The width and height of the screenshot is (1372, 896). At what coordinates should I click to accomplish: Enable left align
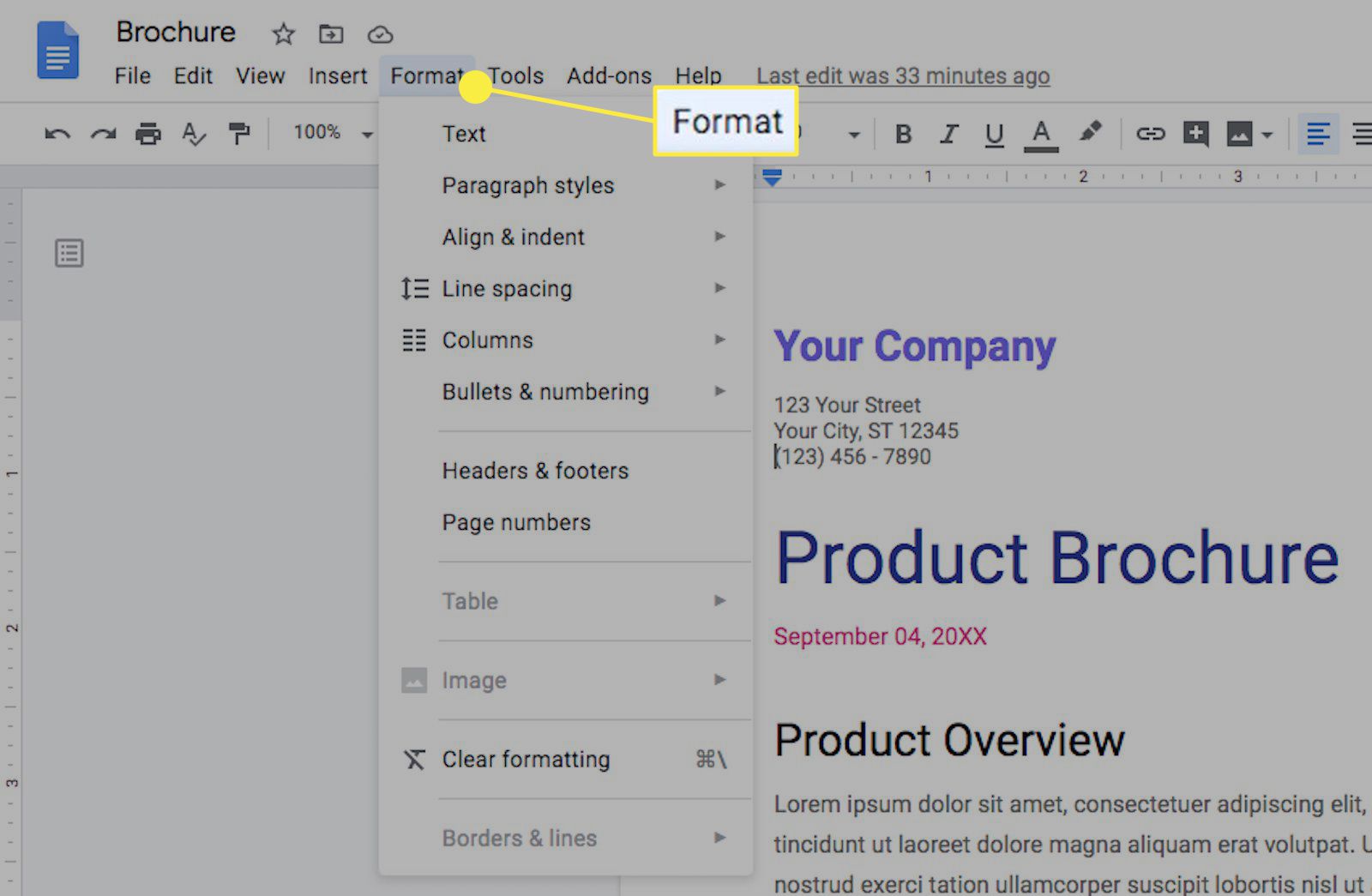[x=1318, y=134]
